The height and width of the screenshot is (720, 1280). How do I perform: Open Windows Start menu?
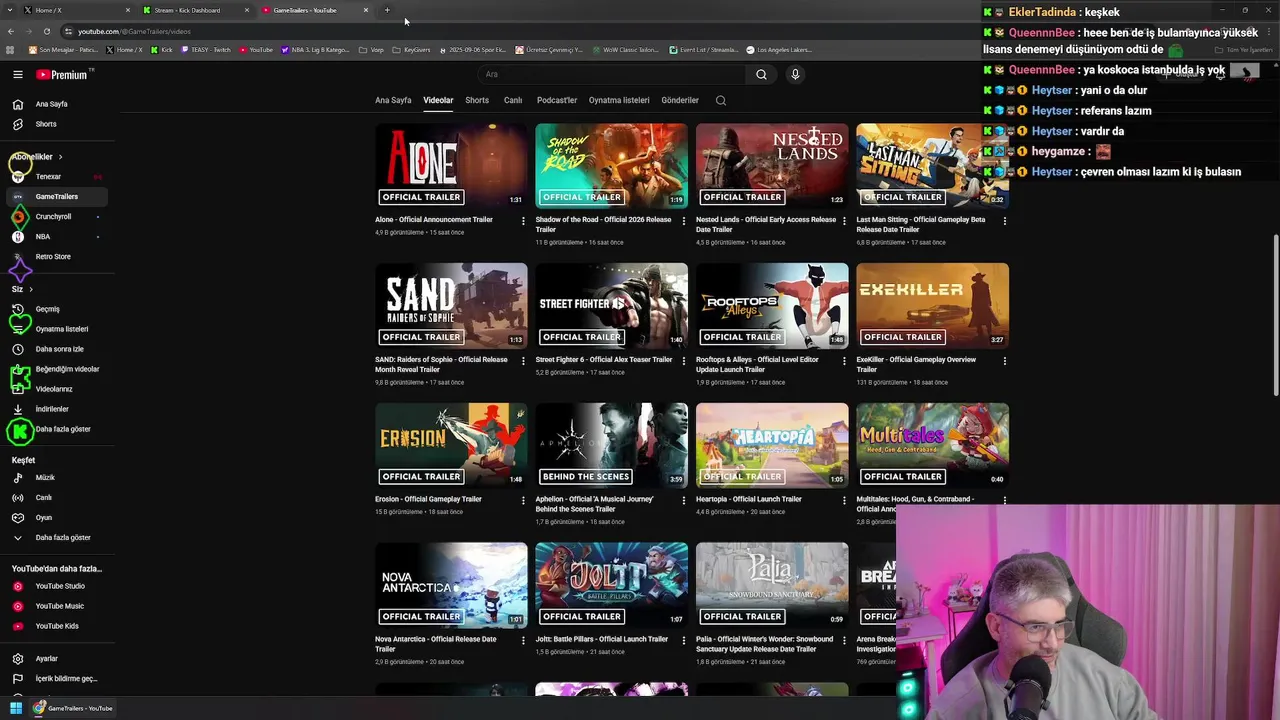pos(16,708)
